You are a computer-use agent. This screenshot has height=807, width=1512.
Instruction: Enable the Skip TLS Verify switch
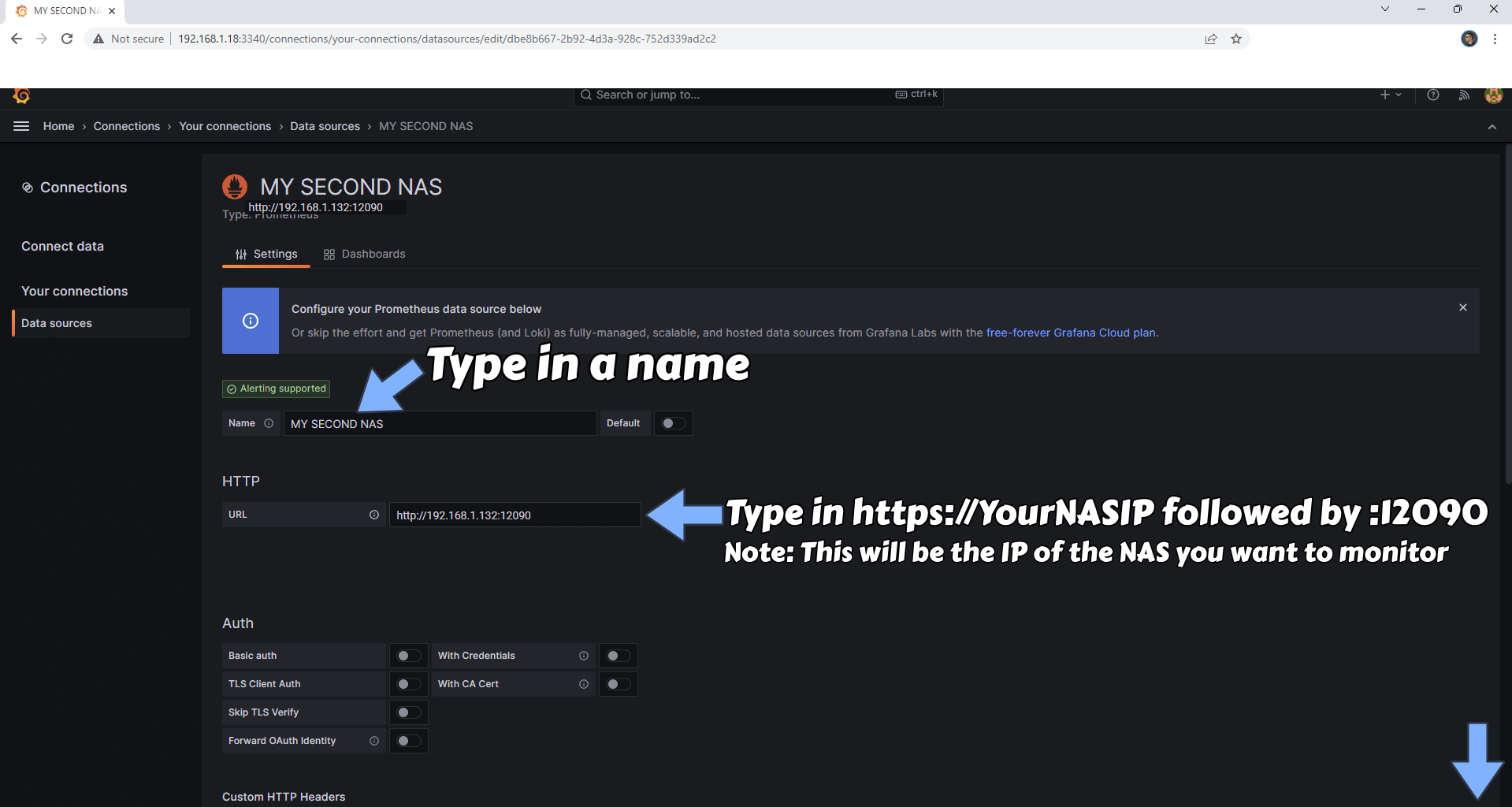click(x=409, y=712)
